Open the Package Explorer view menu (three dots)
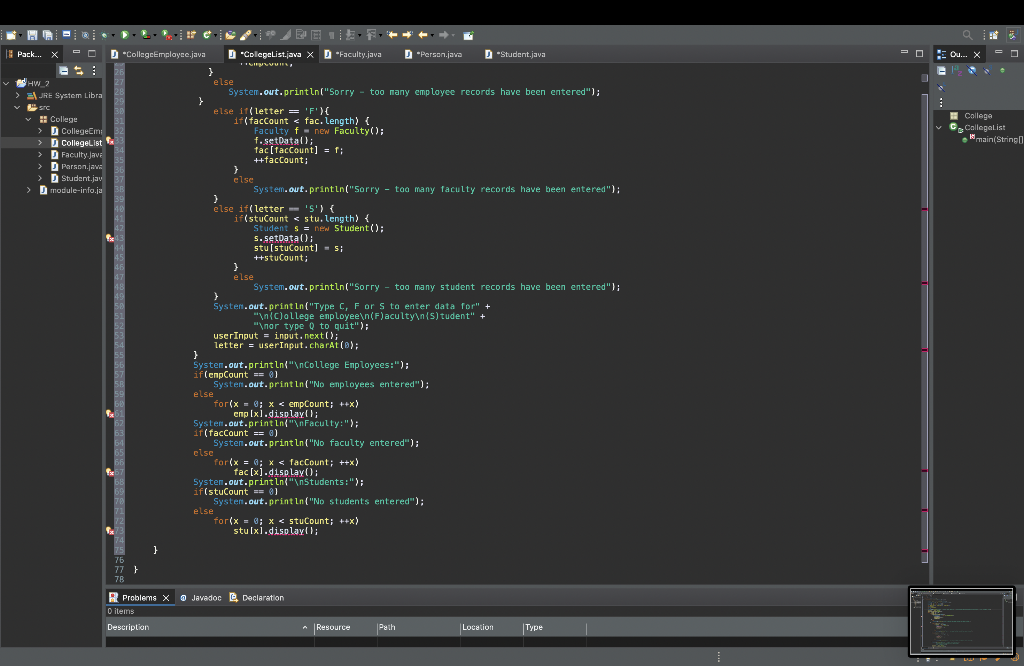Viewport: 1024px width, 666px height. tap(94, 70)
